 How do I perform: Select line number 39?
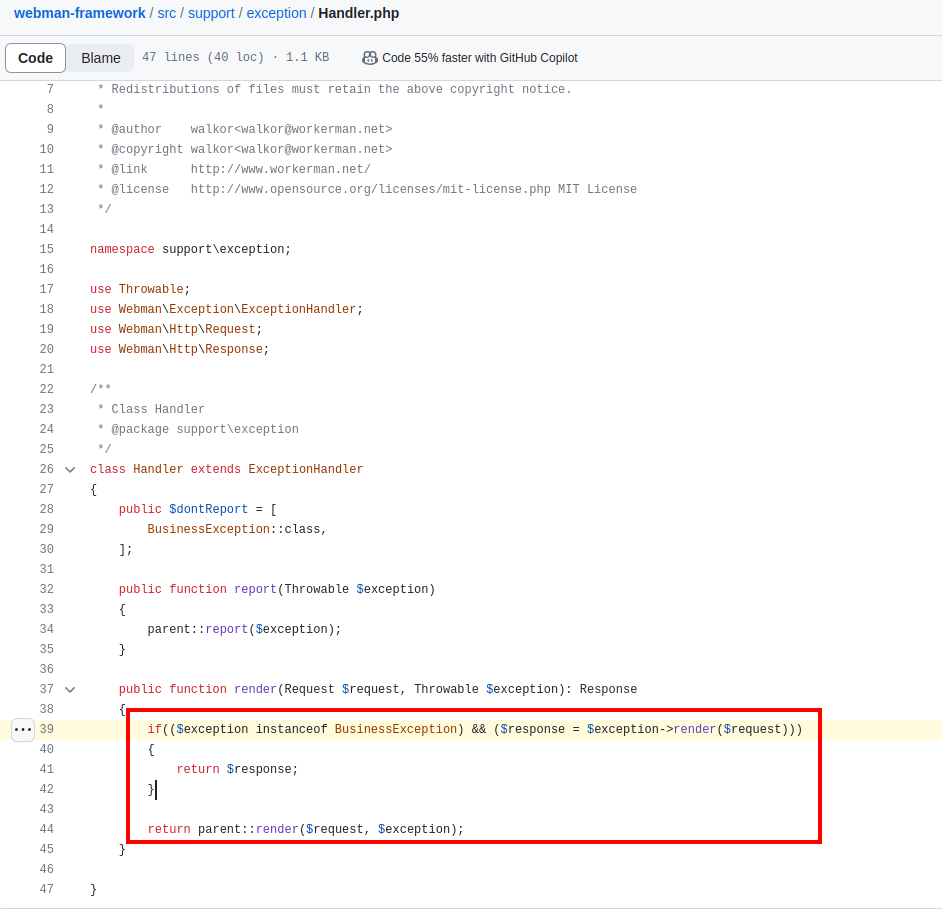(x=47, y=729)
